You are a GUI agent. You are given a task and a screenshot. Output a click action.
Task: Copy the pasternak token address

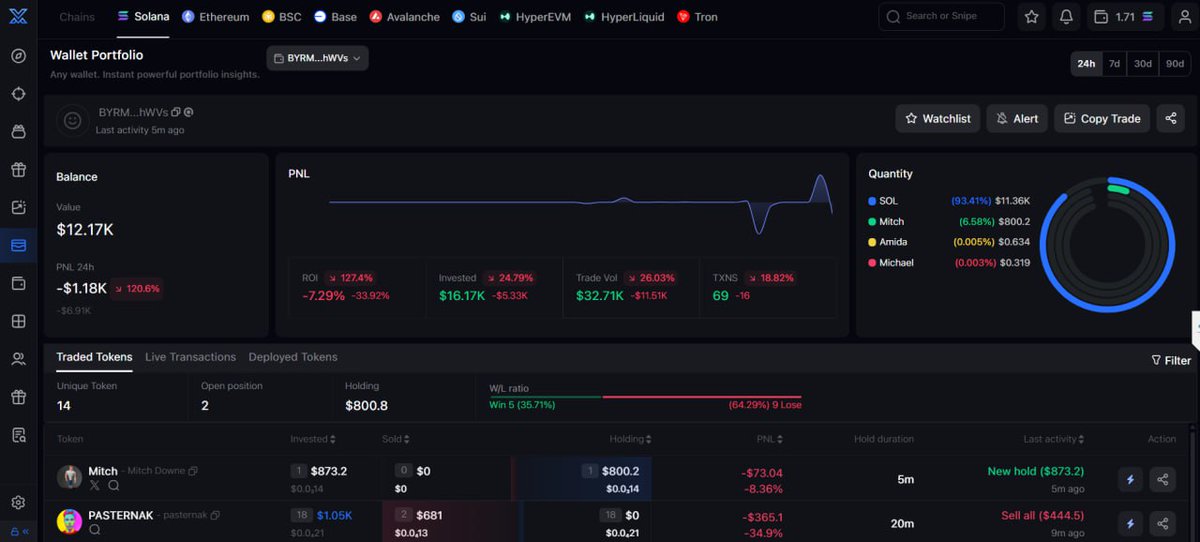tap(215, 515)
